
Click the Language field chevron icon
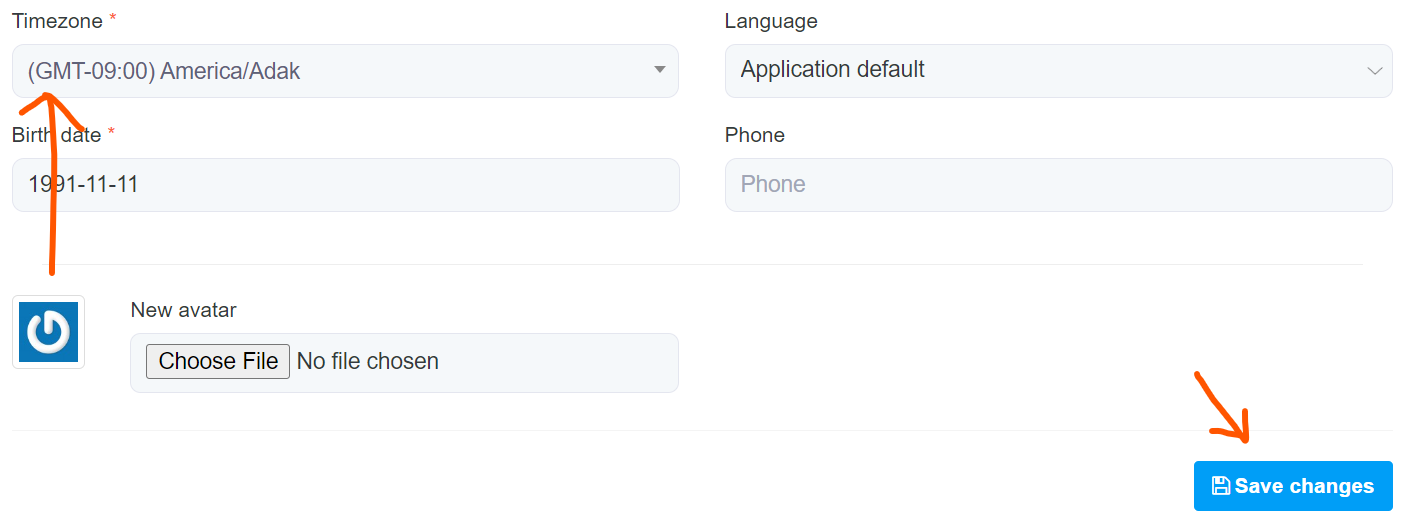pos(1374,70)
